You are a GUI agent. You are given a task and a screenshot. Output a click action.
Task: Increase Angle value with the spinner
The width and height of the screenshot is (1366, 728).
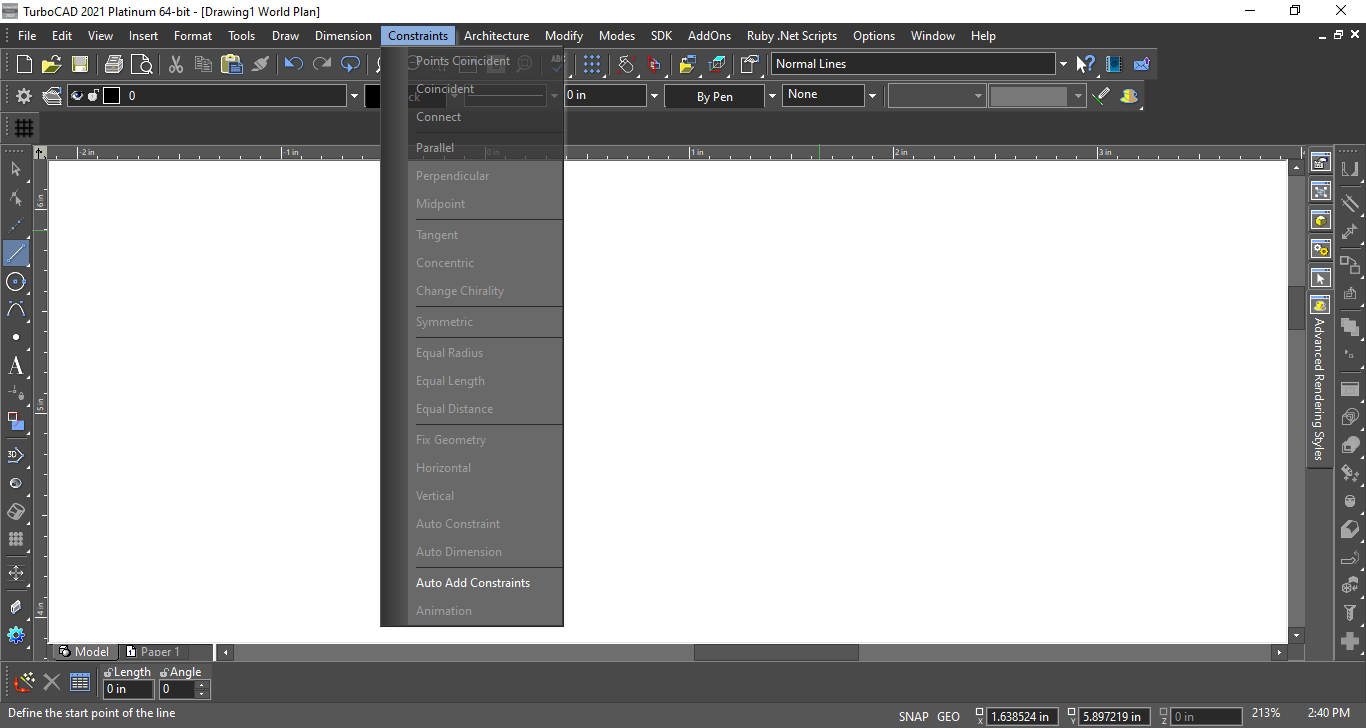(202, 684)
